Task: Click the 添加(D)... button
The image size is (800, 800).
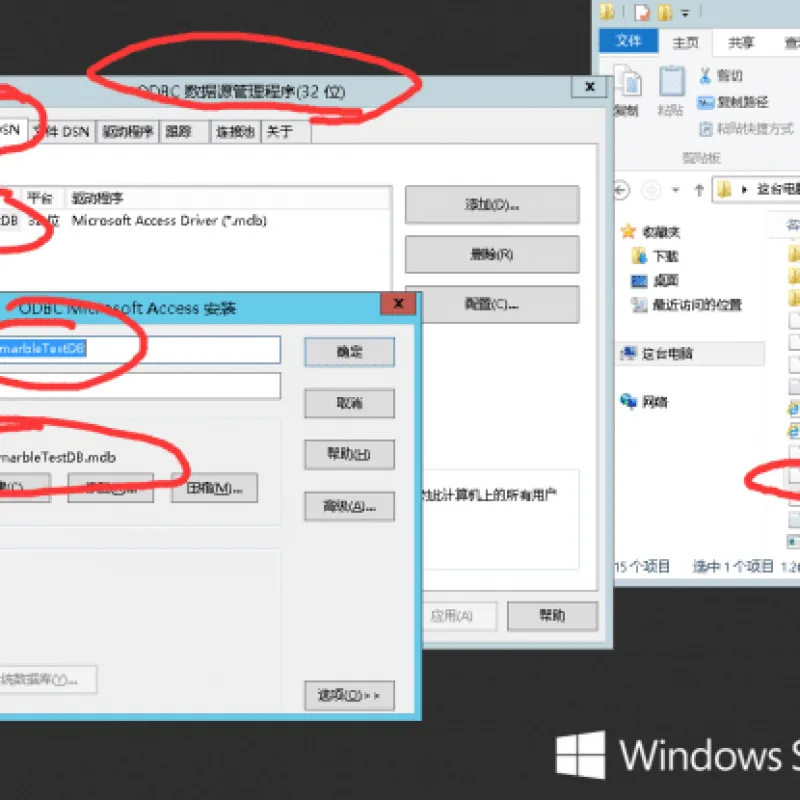Action: pos(492,205)
